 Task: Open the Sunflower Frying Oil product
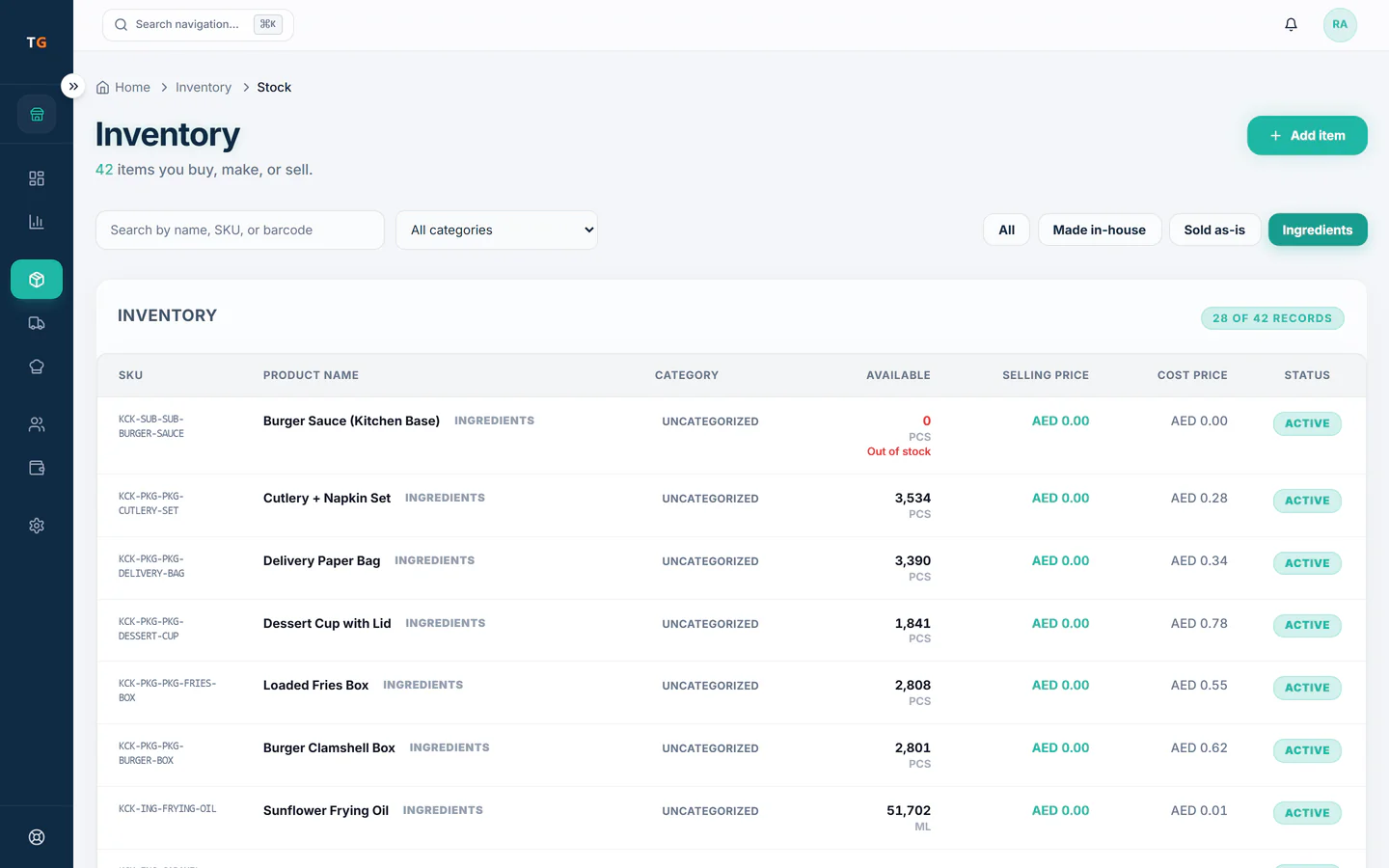[326, 811]
